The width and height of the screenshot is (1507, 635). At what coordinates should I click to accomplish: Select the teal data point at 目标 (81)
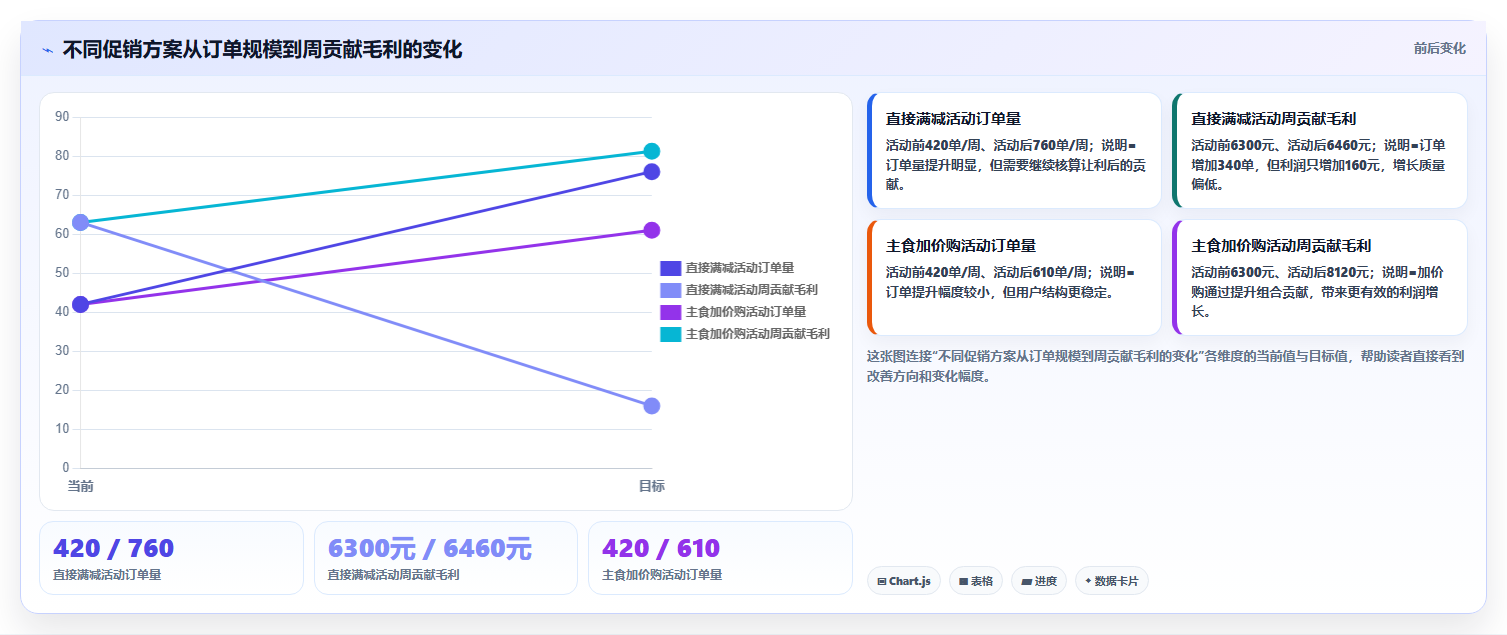click(651, 151)
